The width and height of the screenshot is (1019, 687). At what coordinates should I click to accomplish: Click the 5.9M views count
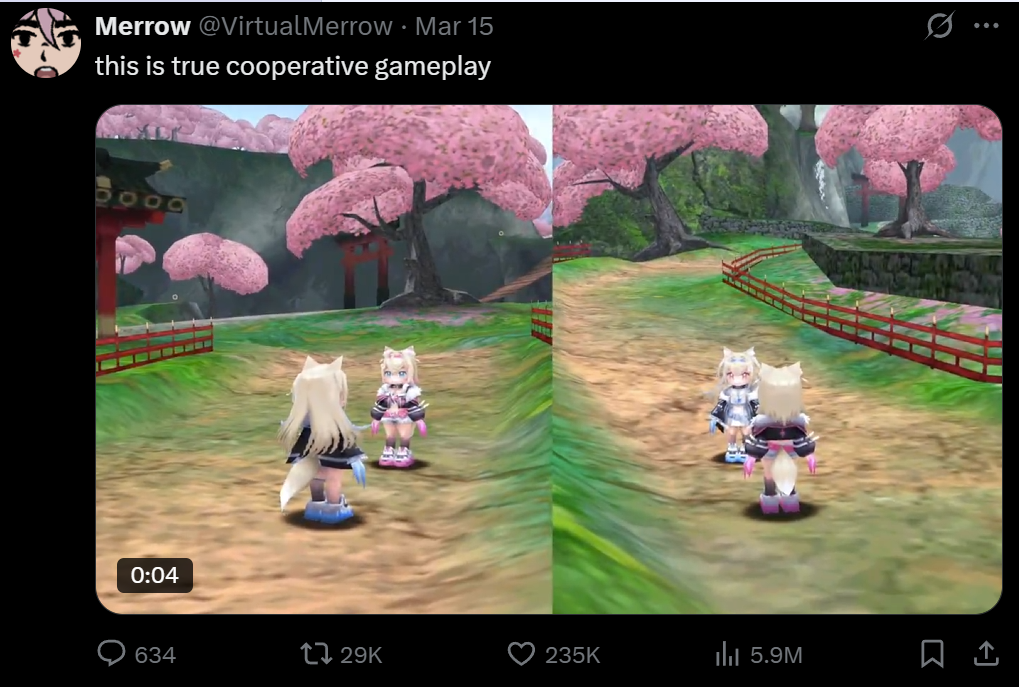tap(776, 655)
